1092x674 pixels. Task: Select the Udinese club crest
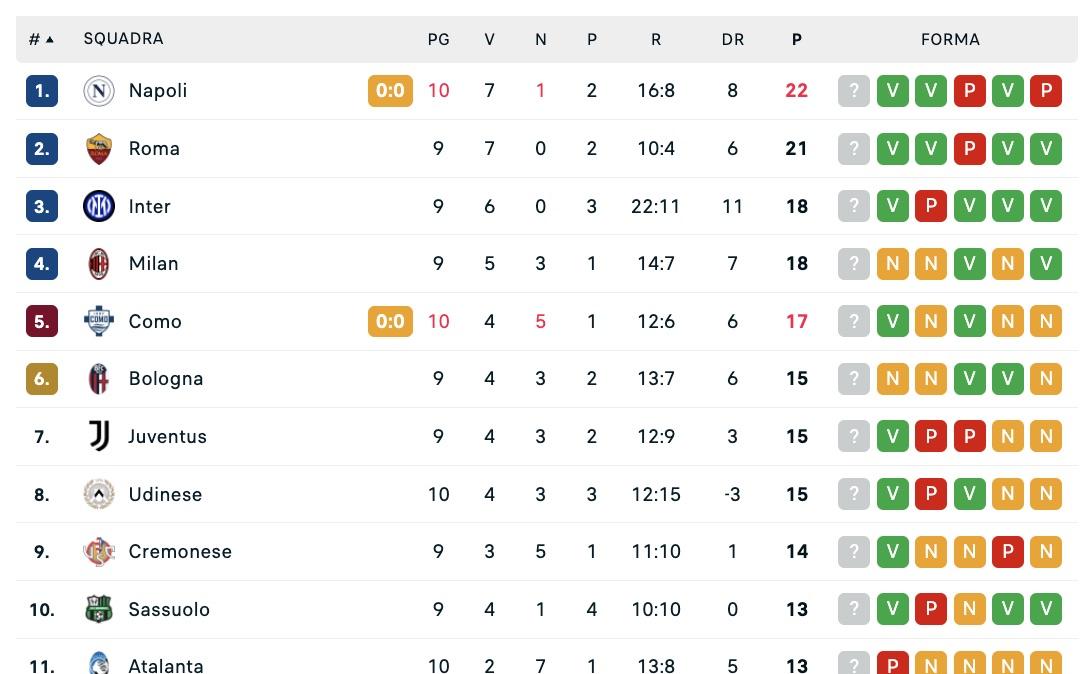(x=99, y=494)
